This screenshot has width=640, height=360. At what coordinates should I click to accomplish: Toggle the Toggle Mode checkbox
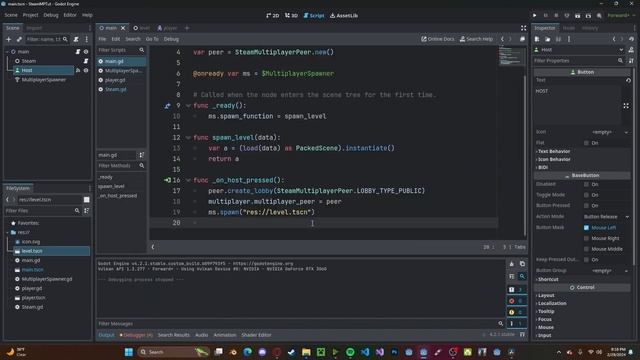click(587, 195)
